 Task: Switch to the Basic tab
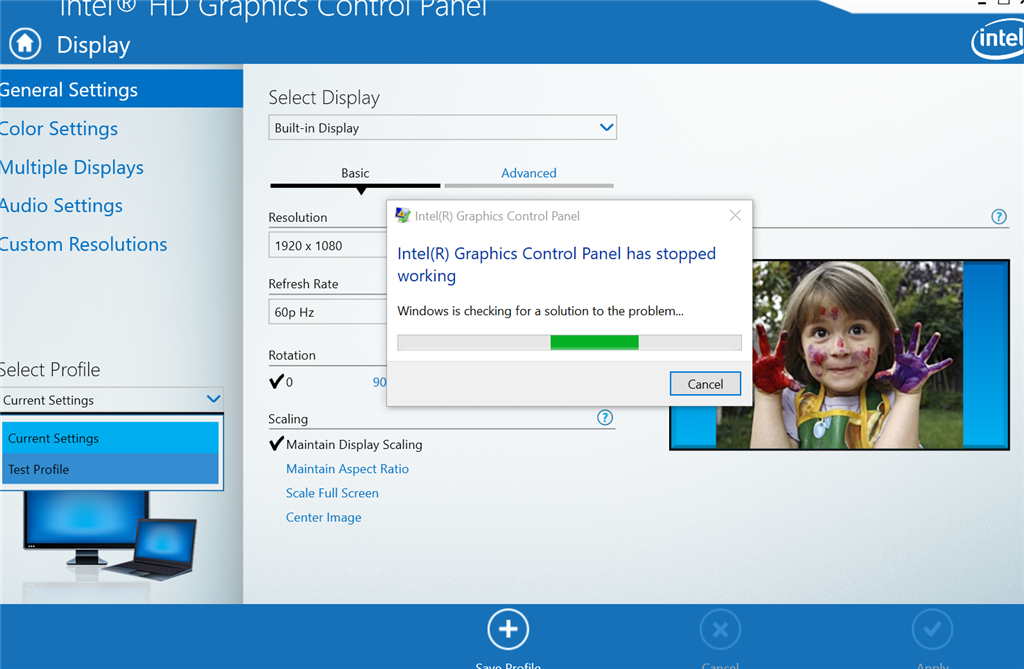[x=355, y=174]
